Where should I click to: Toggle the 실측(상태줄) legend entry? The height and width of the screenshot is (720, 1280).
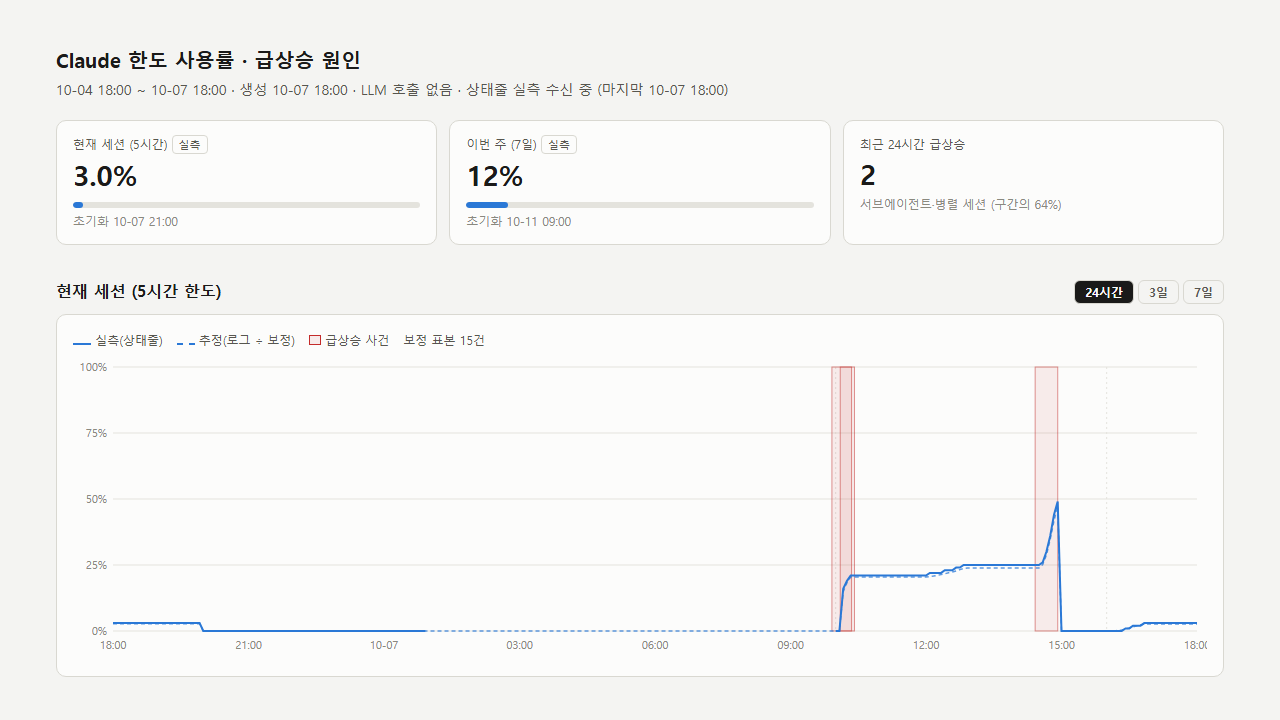click(118, 341)
